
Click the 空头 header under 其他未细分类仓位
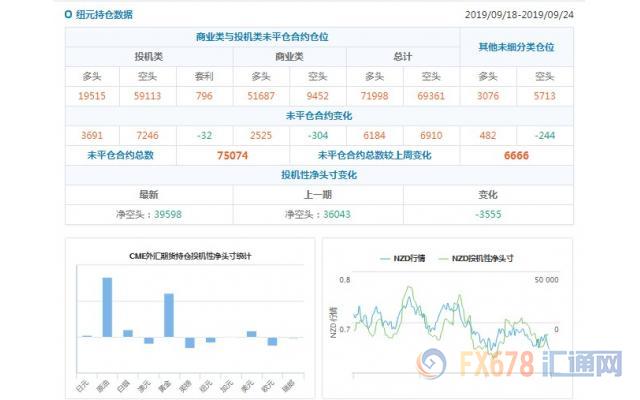tap(544, 76)
